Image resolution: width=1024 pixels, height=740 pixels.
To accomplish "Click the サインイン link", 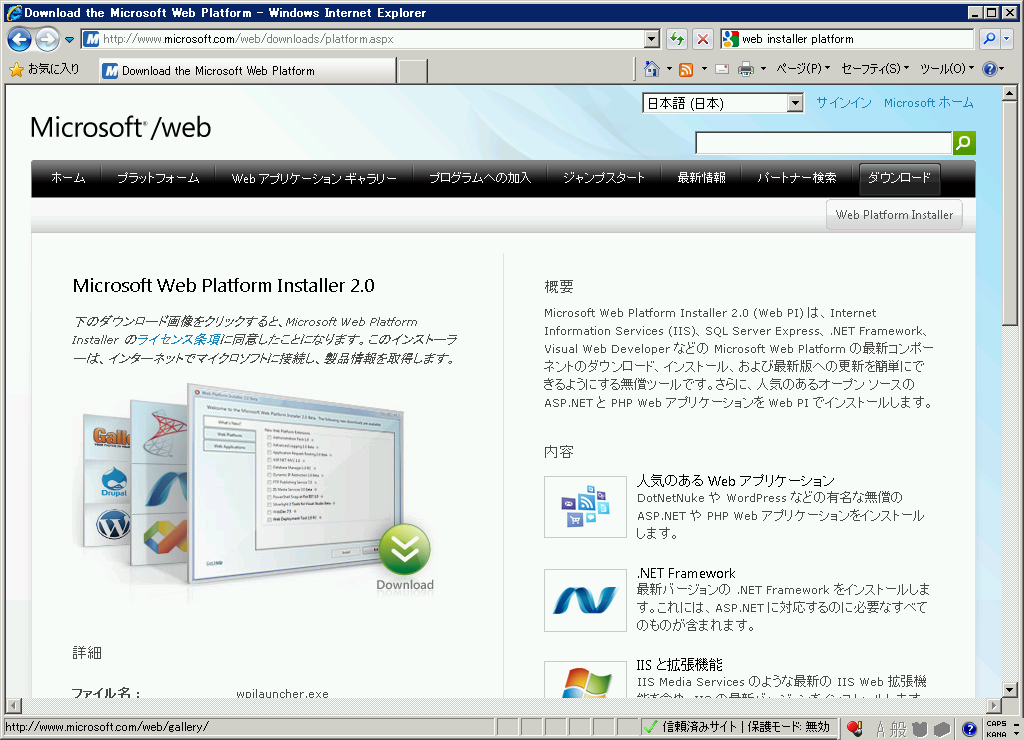I will [x=843, y=103].
